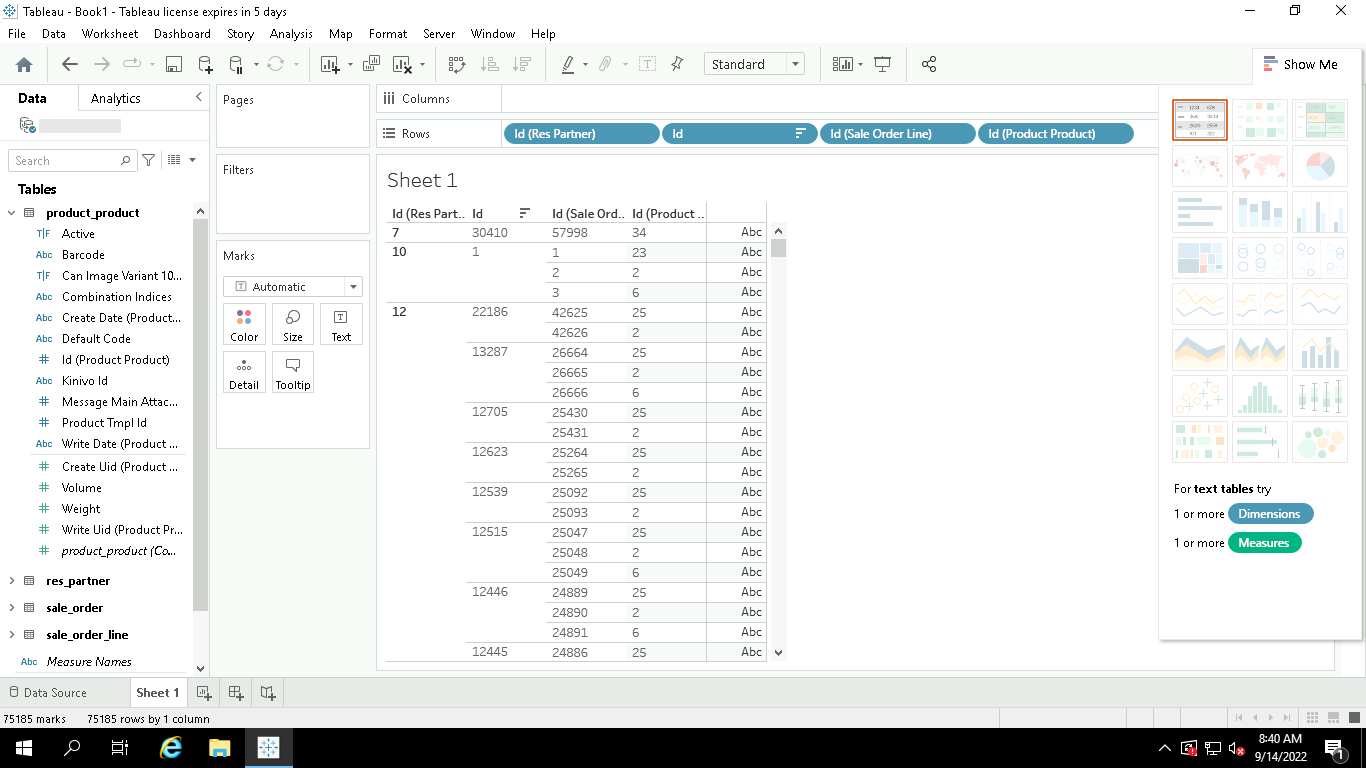
Task: Expand the sale_order_line table
Action: [x=12, y=635]
